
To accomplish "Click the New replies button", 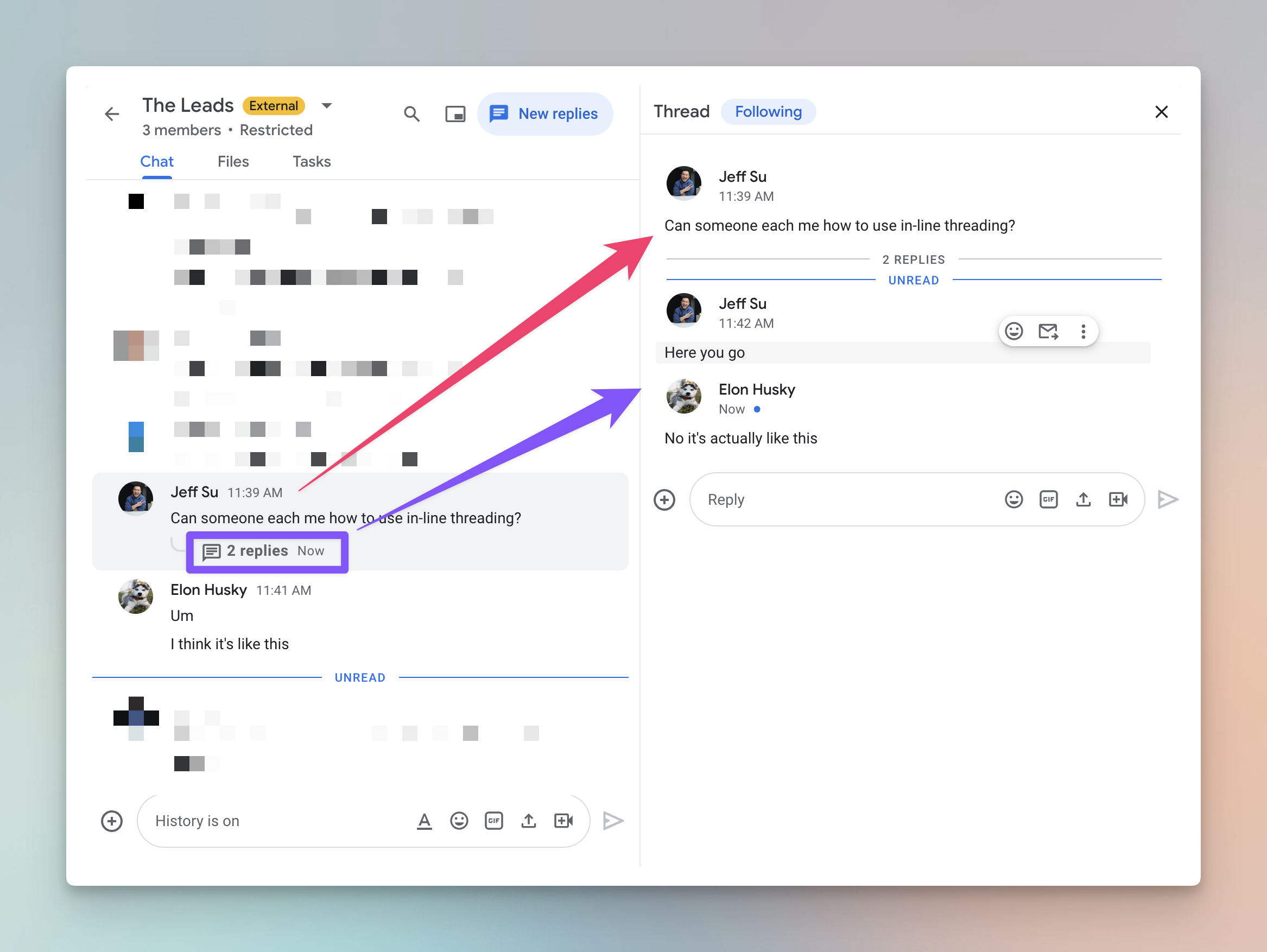I will point(544,114).
